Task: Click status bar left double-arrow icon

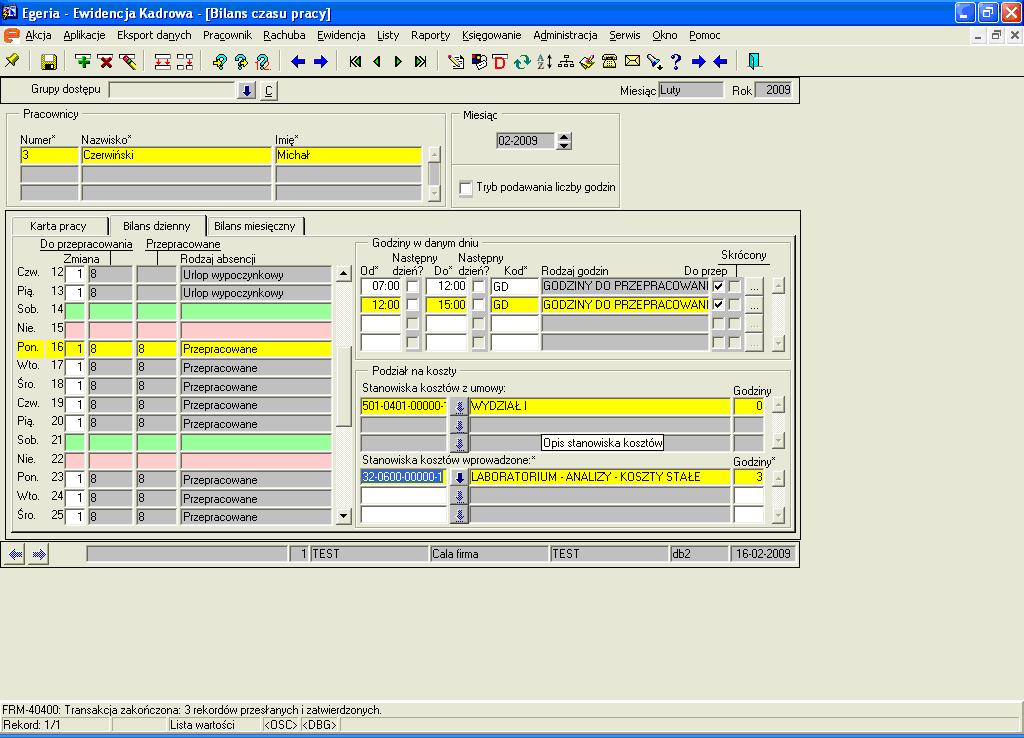Action: coord(16,554)
